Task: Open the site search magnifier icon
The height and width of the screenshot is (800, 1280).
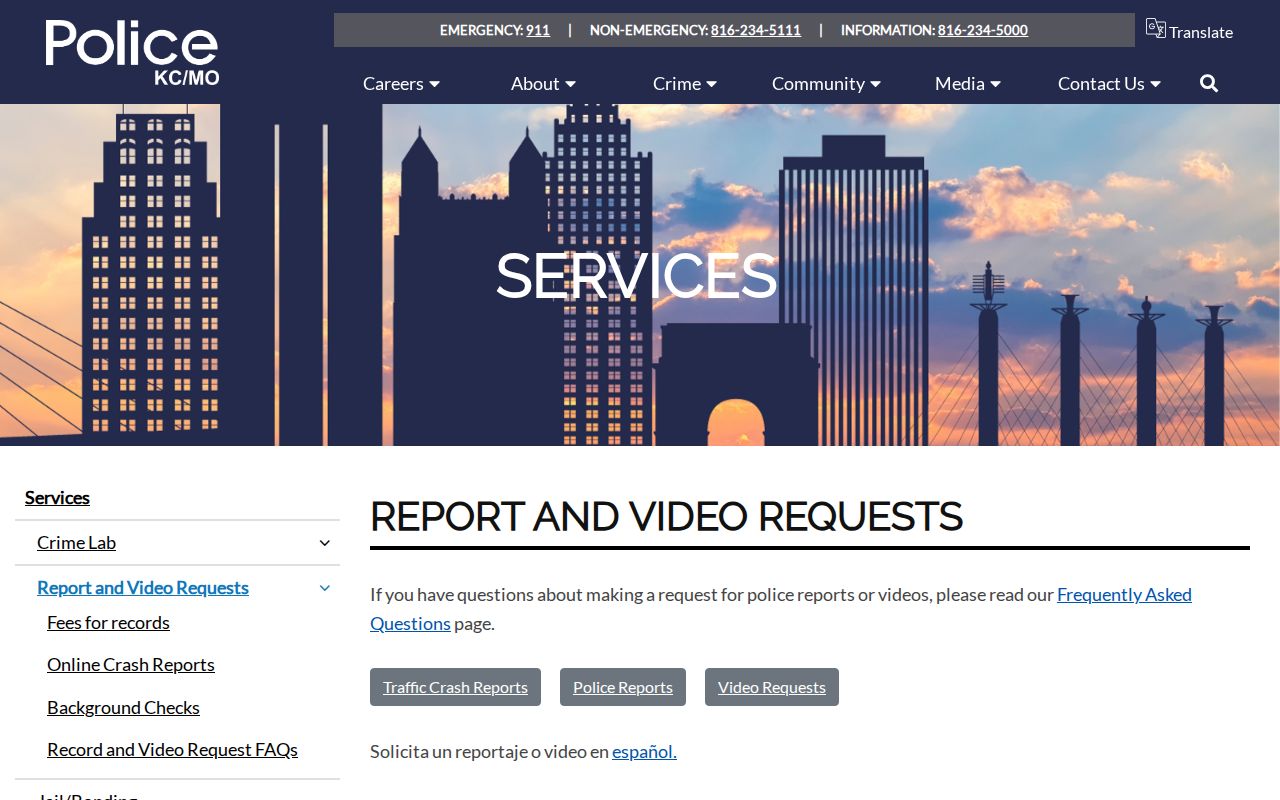Action: [1209, 84]
